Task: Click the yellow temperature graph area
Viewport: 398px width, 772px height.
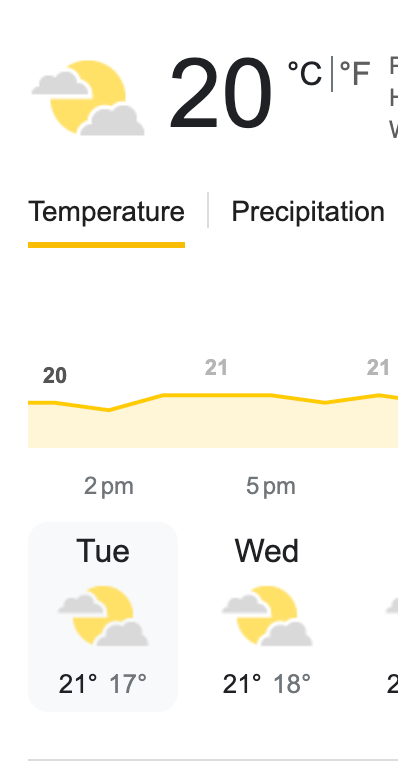Action: click(x=213, y=421)
